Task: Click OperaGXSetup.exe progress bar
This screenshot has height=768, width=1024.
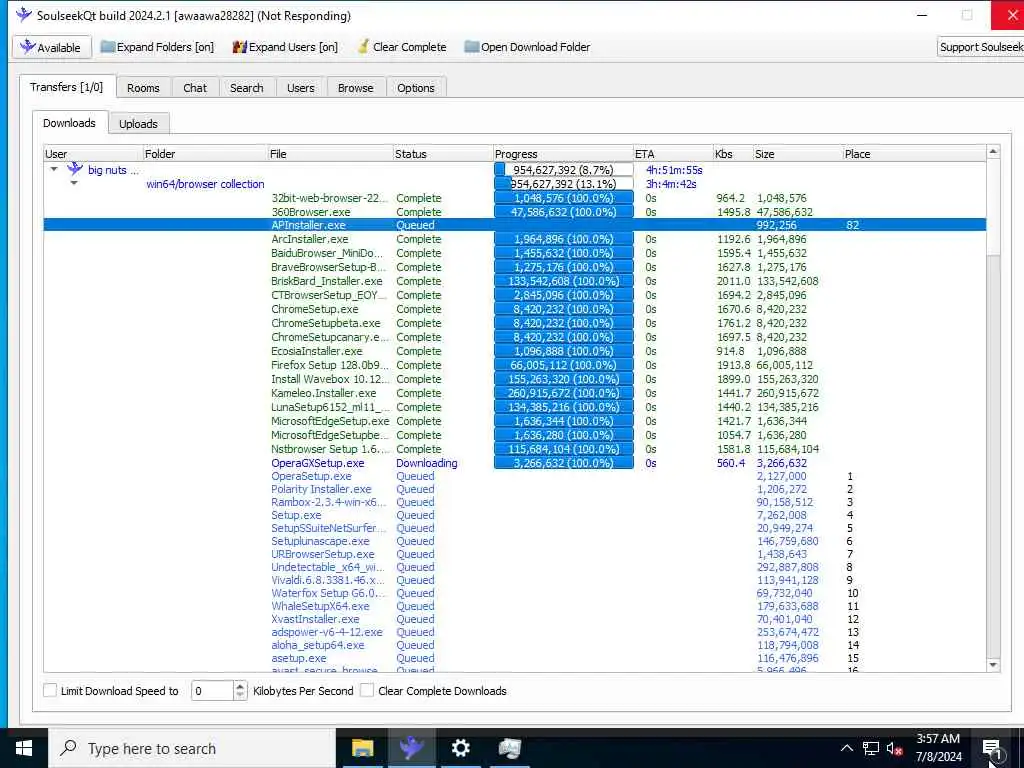Action: pos(564,462)
